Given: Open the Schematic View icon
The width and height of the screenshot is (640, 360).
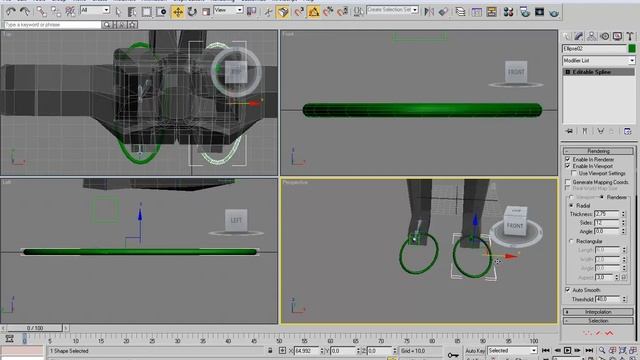Looking at the screenshot, I should [491, 11].
